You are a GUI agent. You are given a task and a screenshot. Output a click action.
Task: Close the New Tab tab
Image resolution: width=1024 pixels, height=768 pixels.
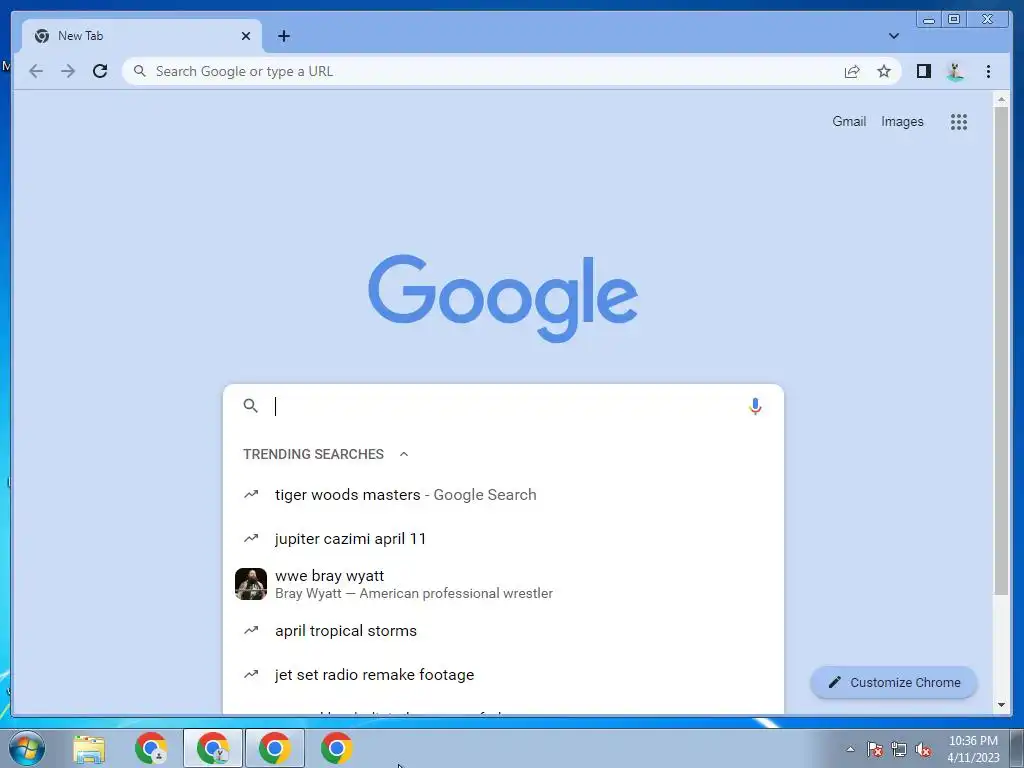246,36
